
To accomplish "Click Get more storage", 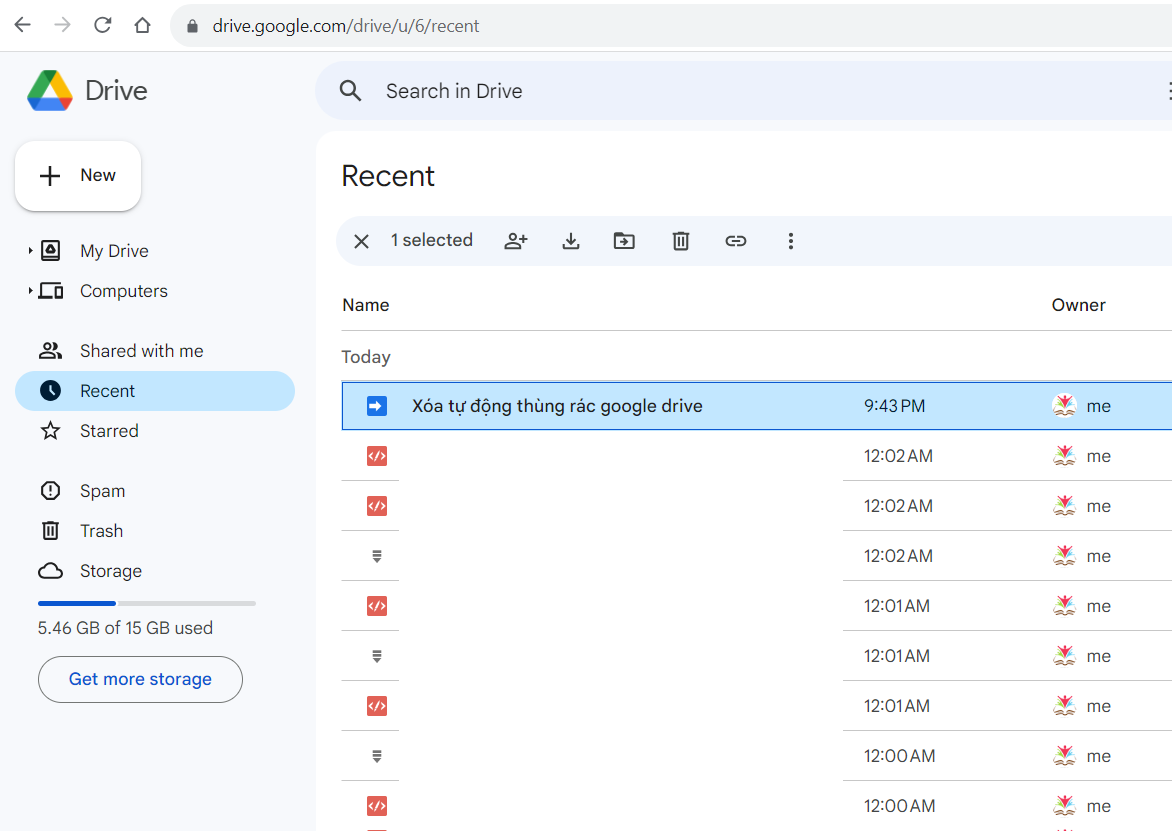I will 141,679.
